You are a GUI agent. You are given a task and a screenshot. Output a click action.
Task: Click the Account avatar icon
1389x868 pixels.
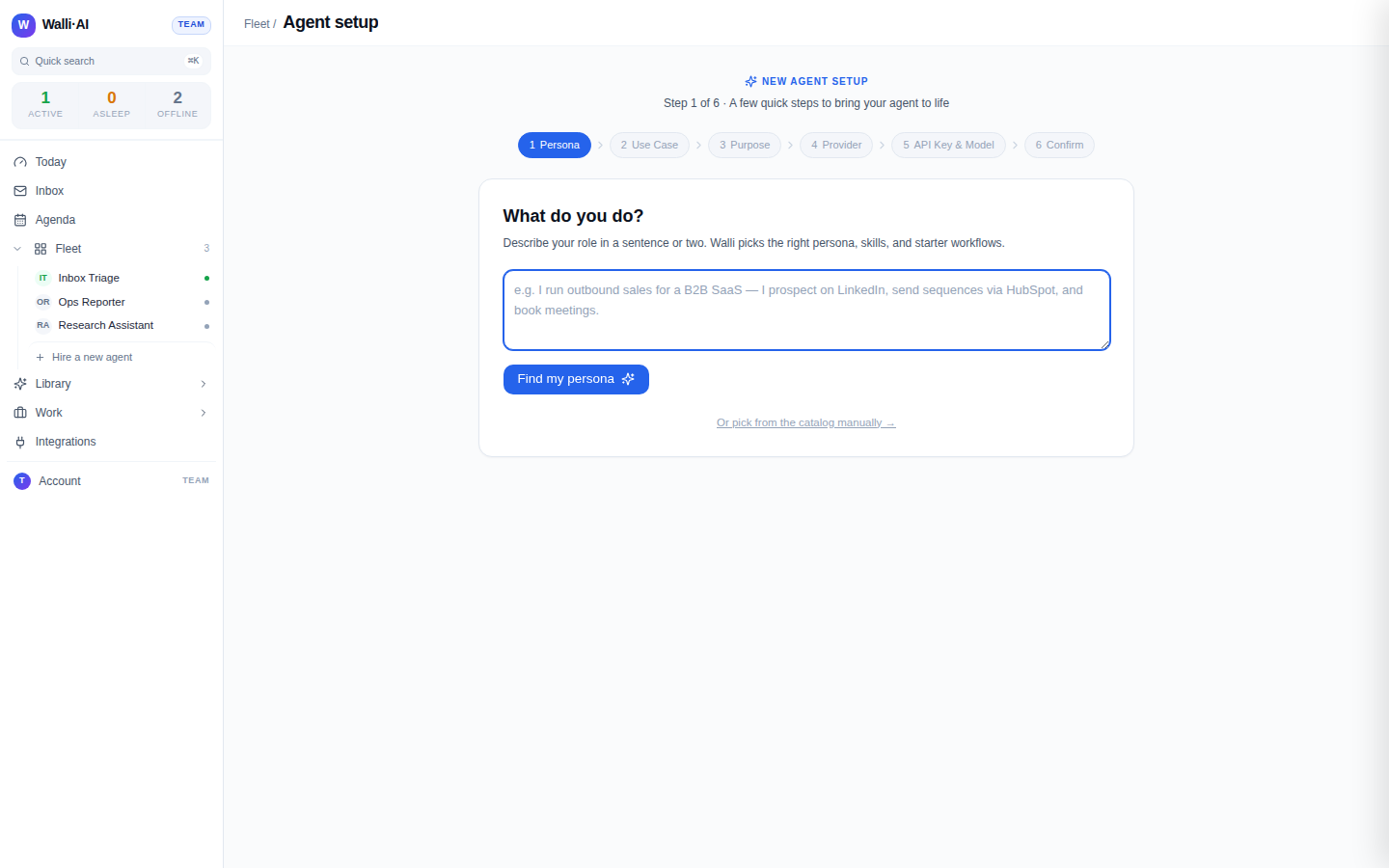point(22,480)
